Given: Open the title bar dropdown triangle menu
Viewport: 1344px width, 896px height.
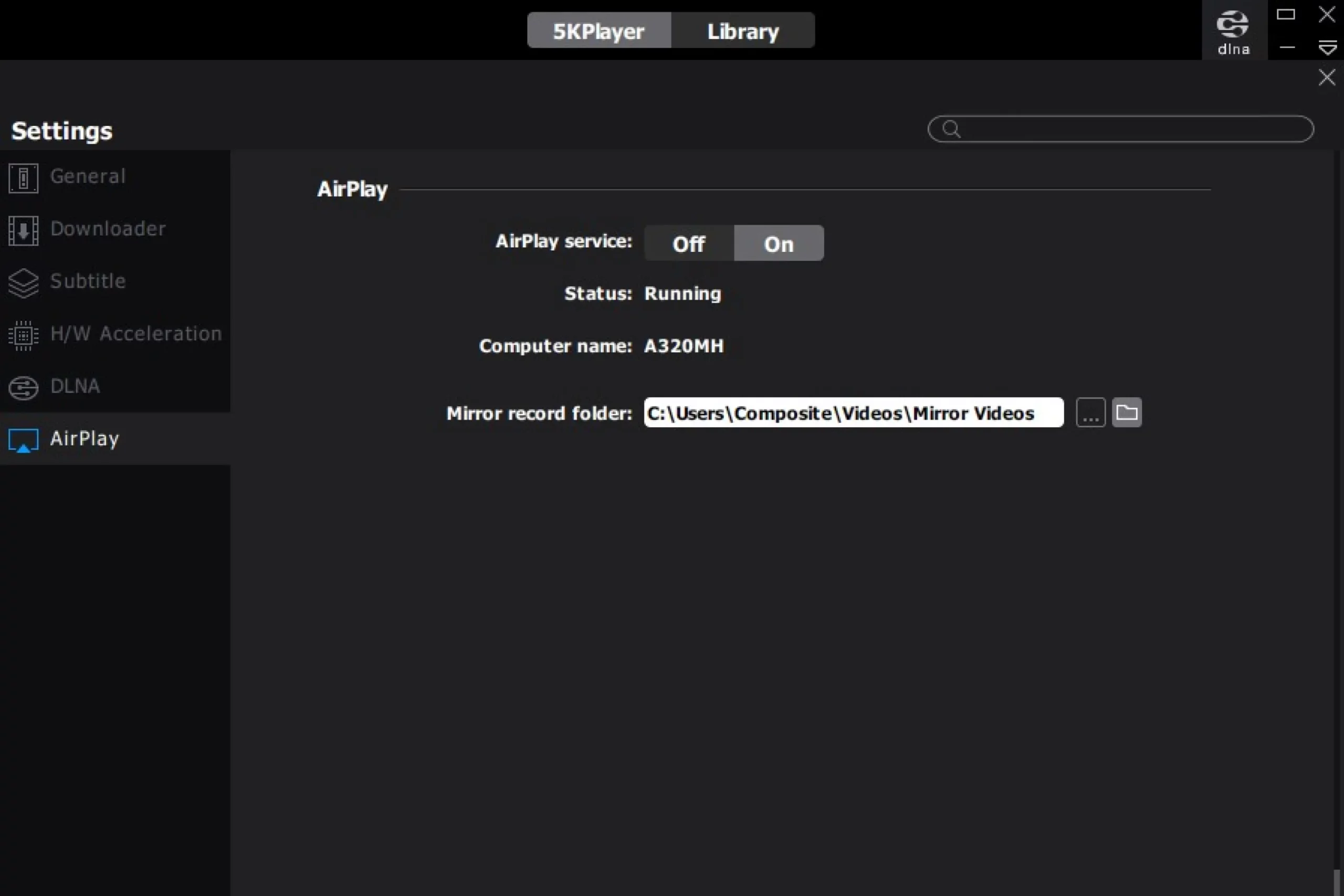Looking at the screenshot, I should click(1327, 47).
